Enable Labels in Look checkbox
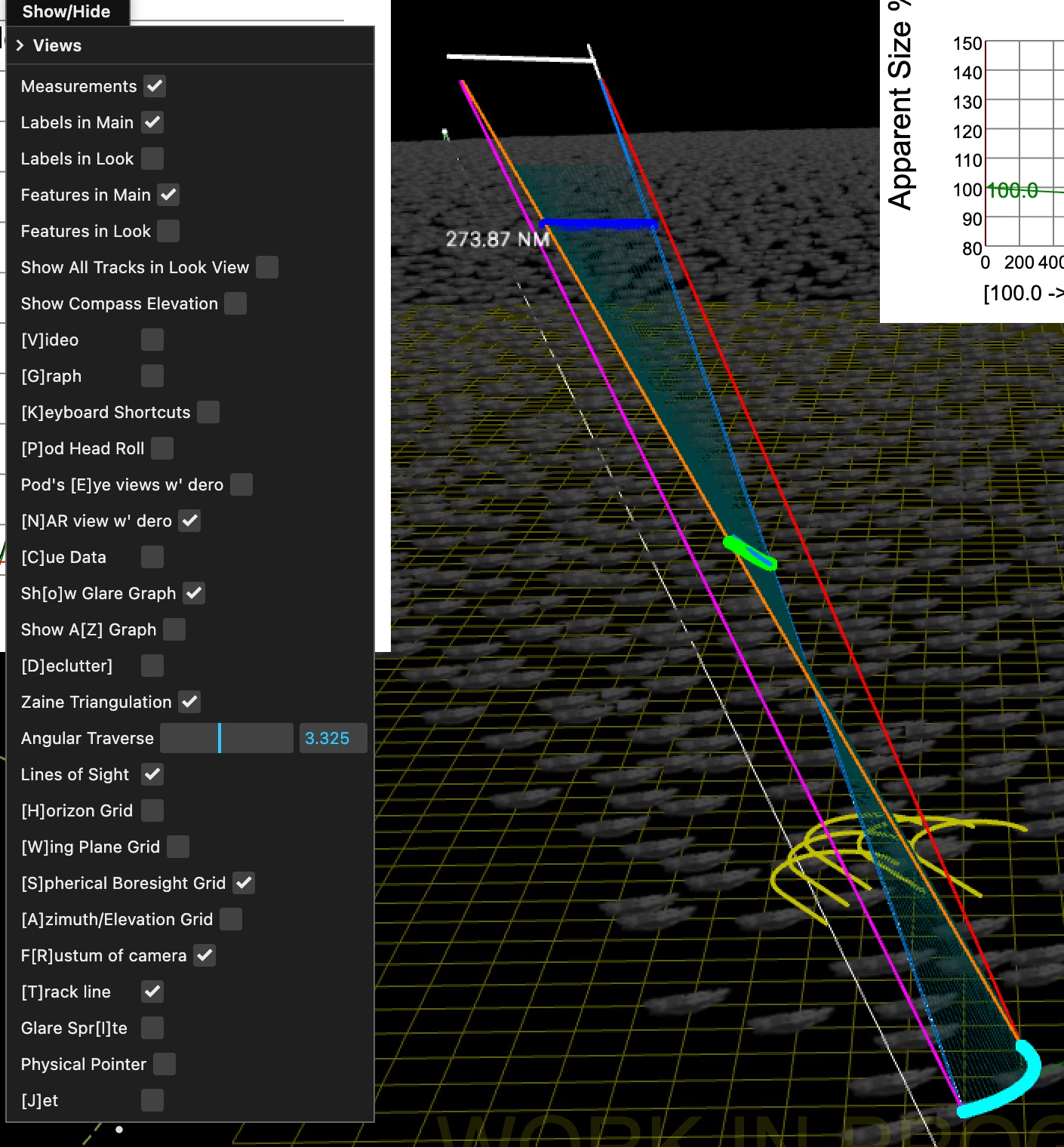1064x1147 pixels. pyautogui.click(x=152, y=158)
